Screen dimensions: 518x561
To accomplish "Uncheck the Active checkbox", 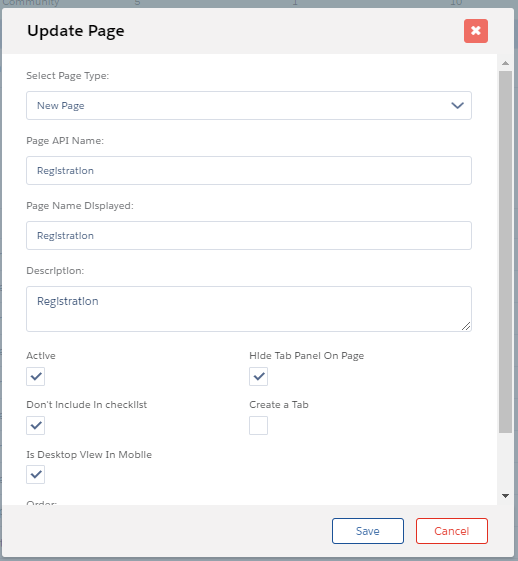I will point(35,376).
